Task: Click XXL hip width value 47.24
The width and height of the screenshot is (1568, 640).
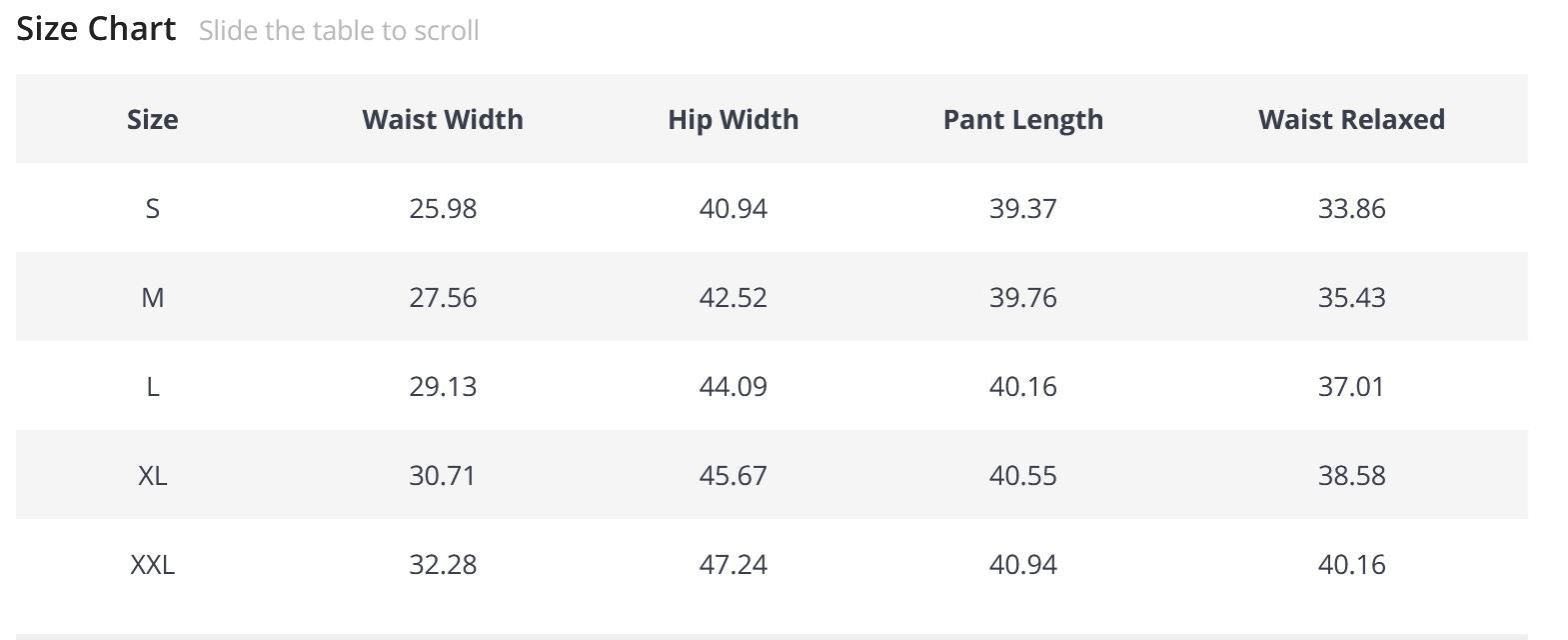Action: [733, 565]
